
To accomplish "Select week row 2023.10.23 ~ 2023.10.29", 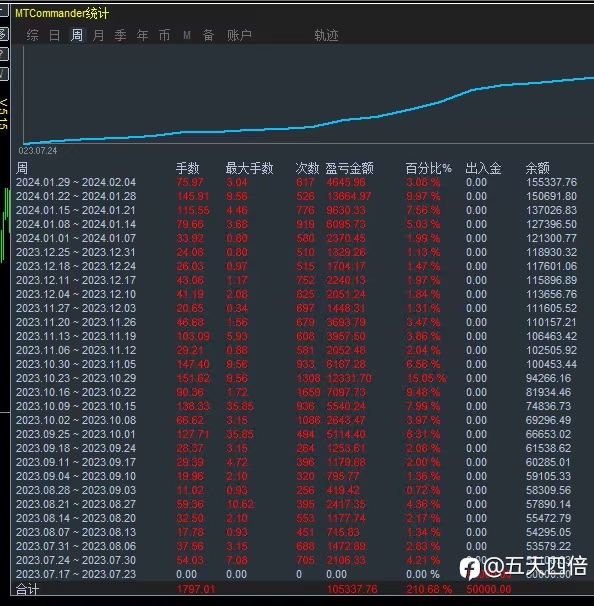I will [x=296, y=378].
